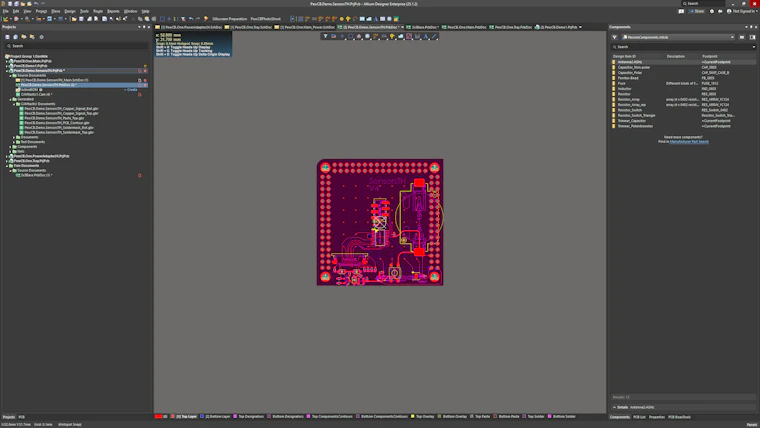Select the move objects plus tool in the active bar
The image size is (760, 428).
coord(342,36)
